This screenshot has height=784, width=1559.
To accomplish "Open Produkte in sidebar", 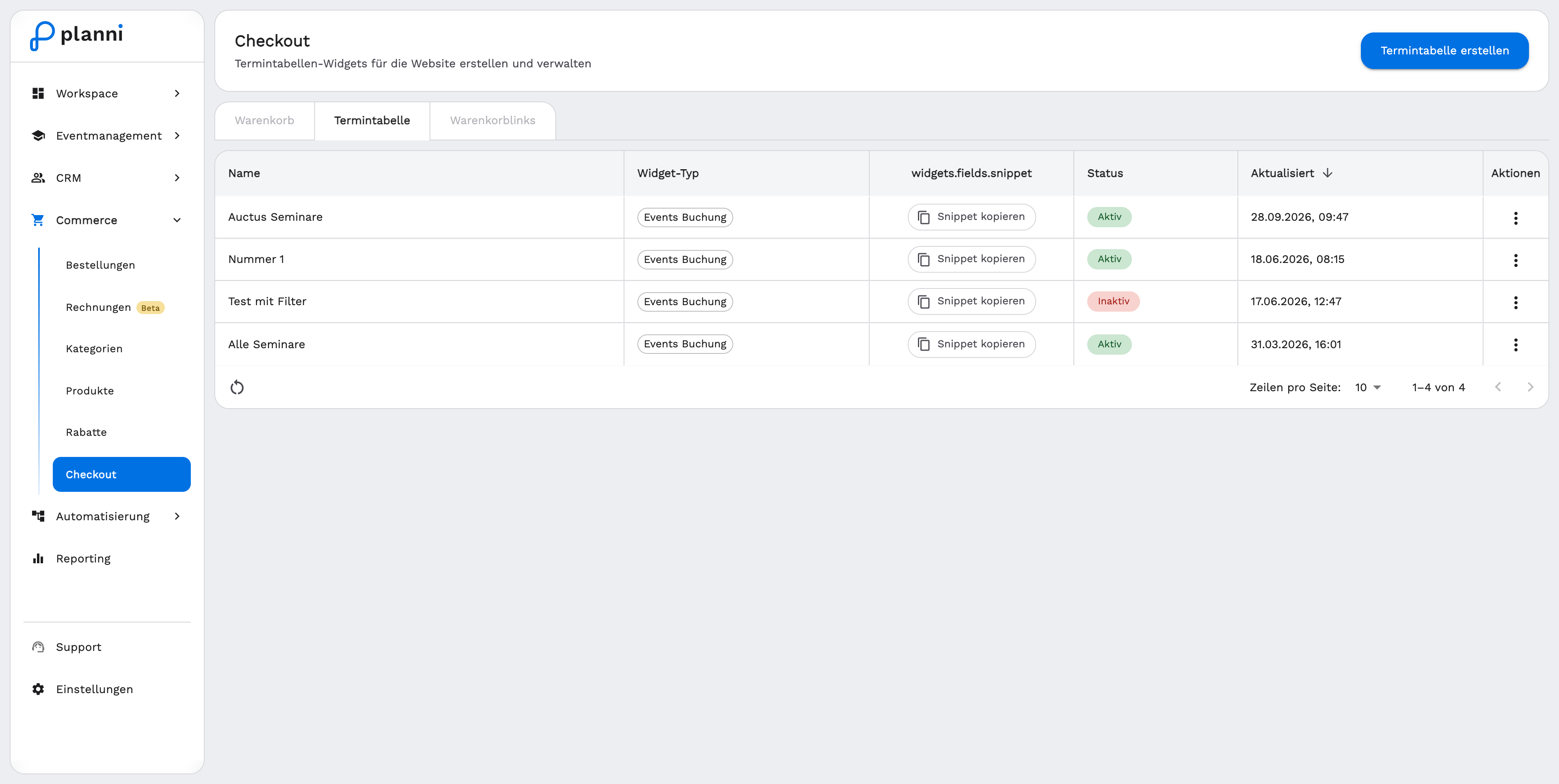I will tap(122, 391).
